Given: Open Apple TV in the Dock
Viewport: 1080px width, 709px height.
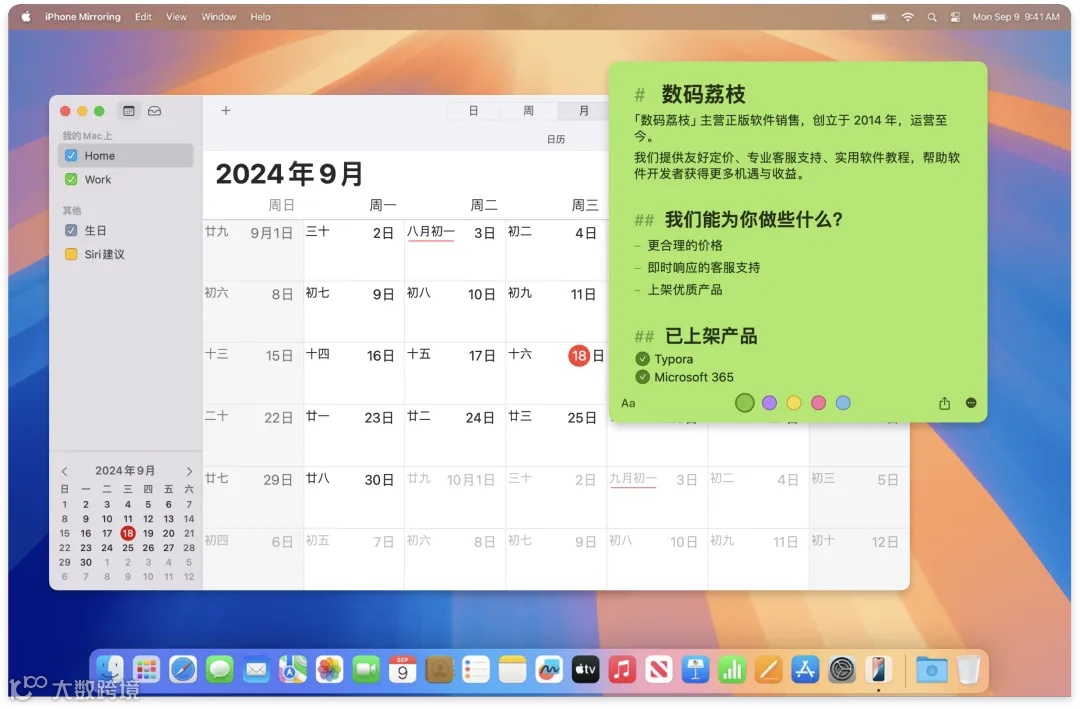Looking at the screenshot, I should [x=585, y=669].
